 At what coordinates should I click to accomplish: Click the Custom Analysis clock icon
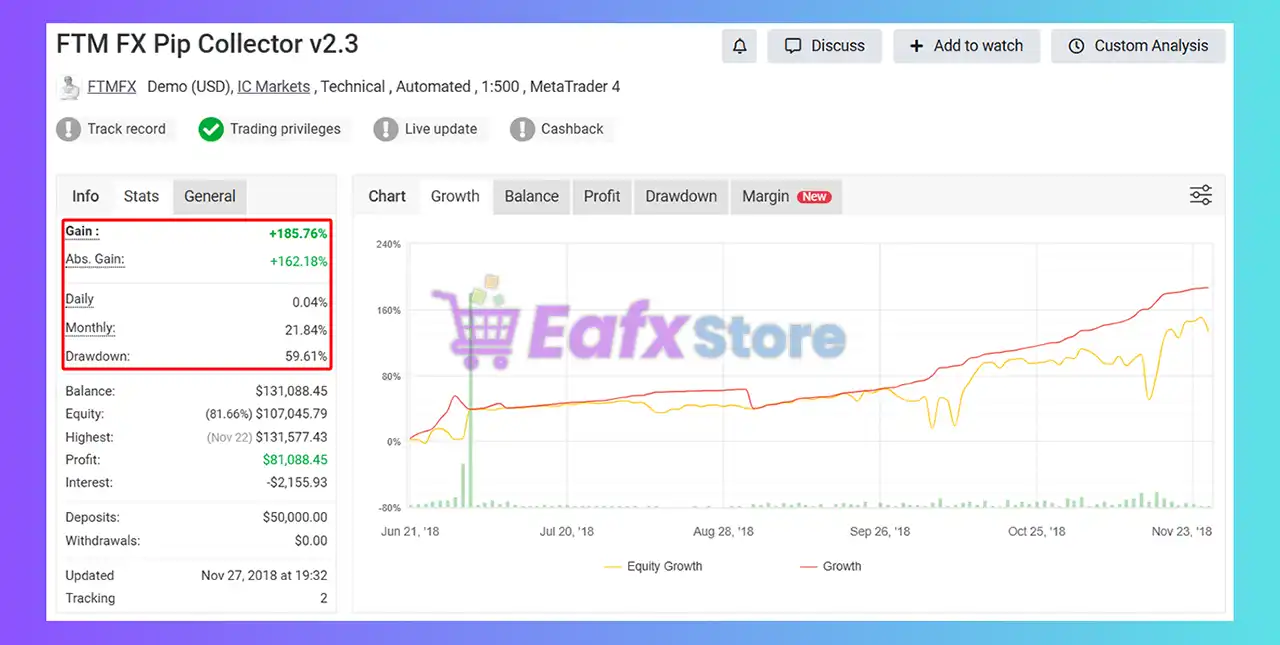tap(1076, 45)
